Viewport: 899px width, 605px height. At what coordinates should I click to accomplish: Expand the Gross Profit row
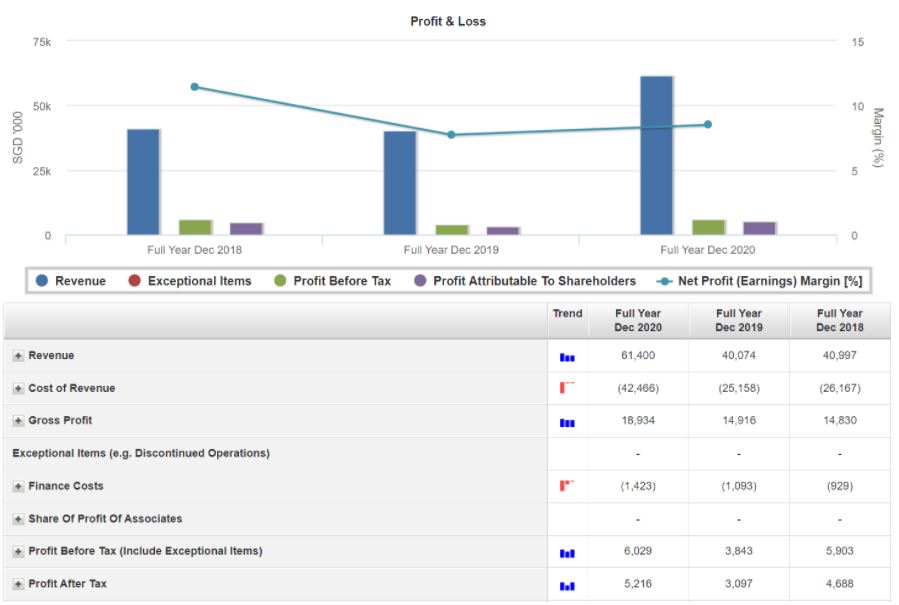click(x=19, y=421)
